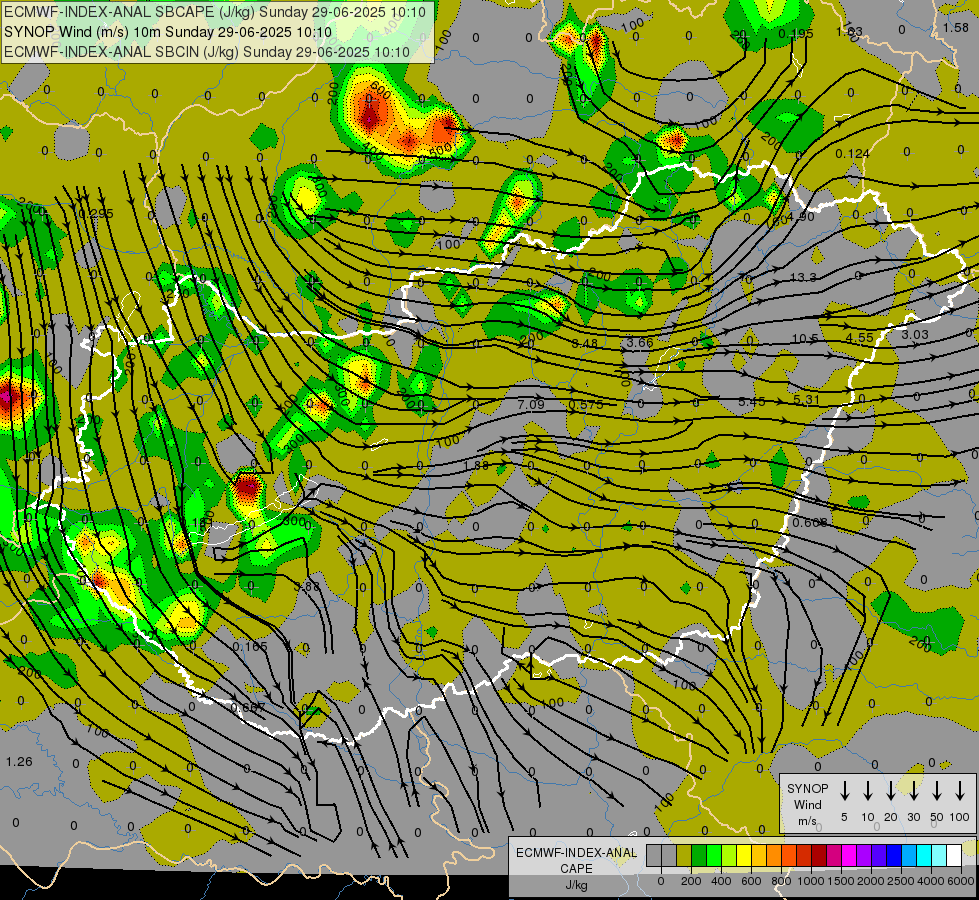Click the 10 m/s wind arrow in legend
This screenshot has height=900, width=979.
867,790
